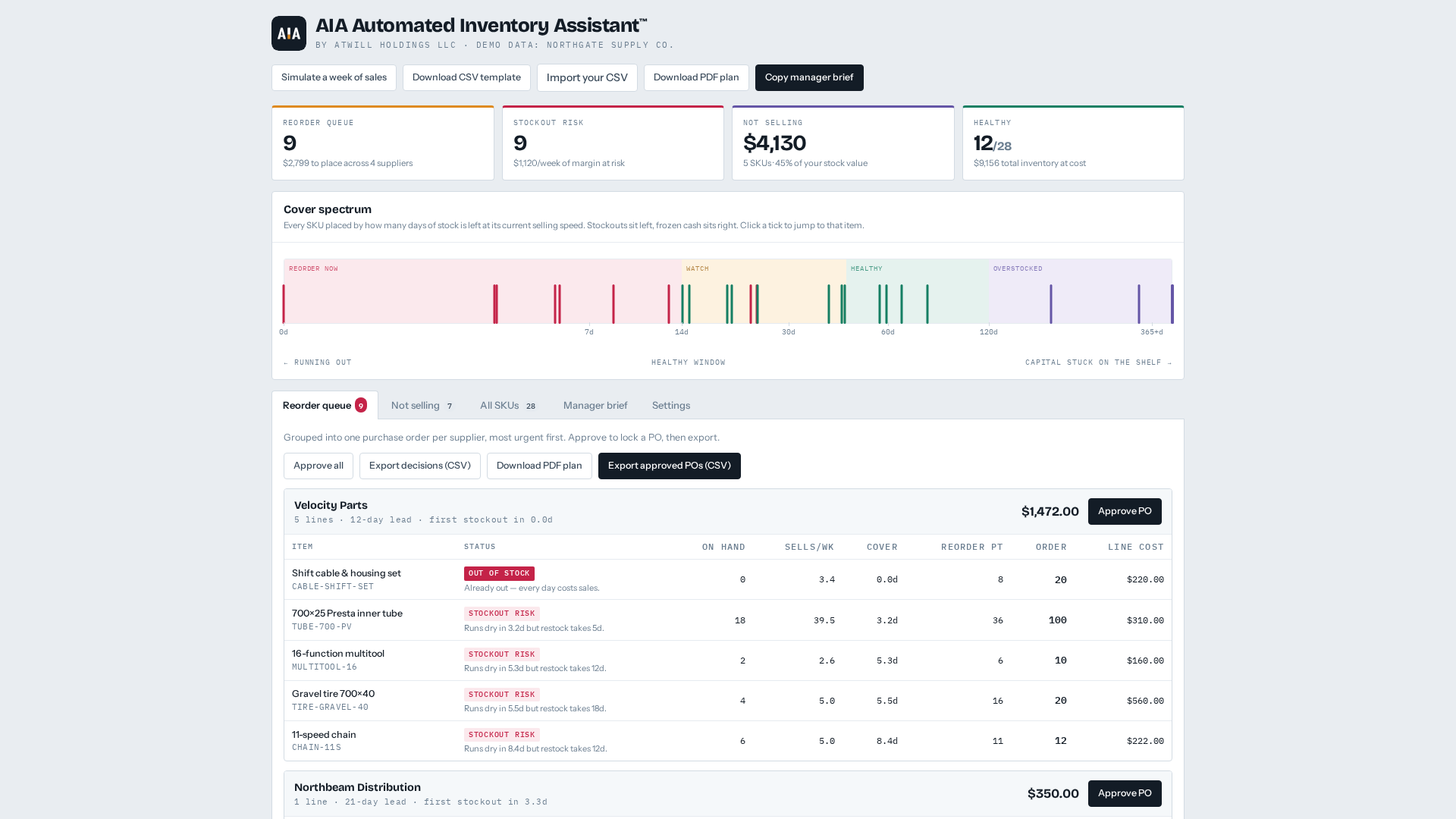This screenshot has width=1456, height=819.
Task: Click the 39.5 sells/wk value
Action: click(x=824, y=620)
